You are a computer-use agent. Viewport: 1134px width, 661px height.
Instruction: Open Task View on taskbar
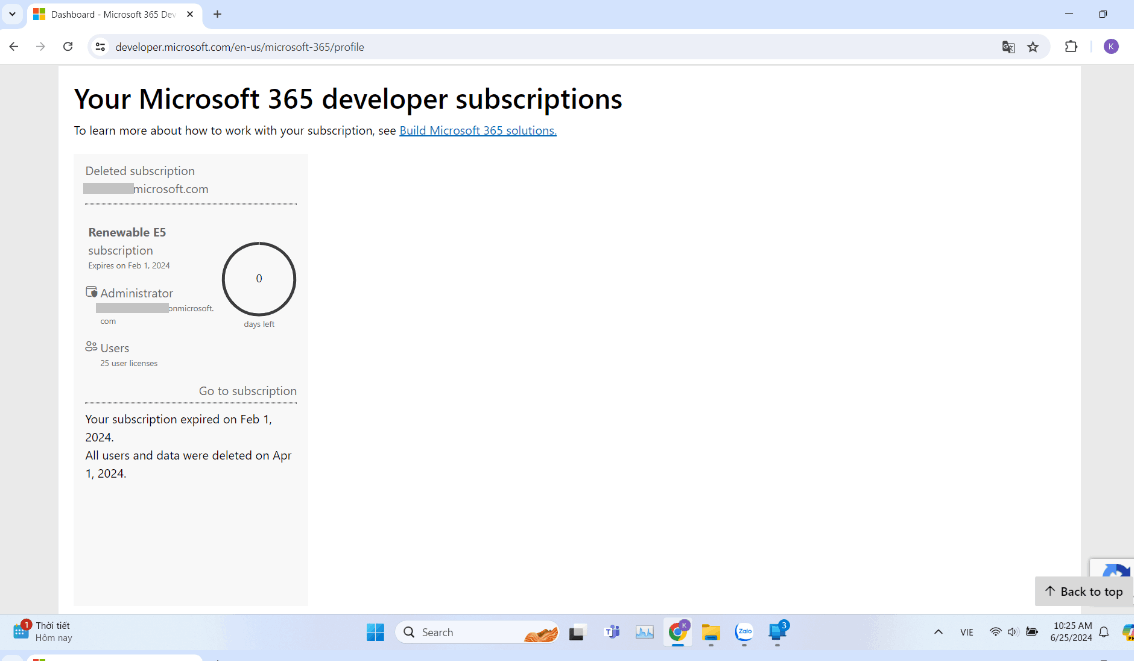point(576,633)
